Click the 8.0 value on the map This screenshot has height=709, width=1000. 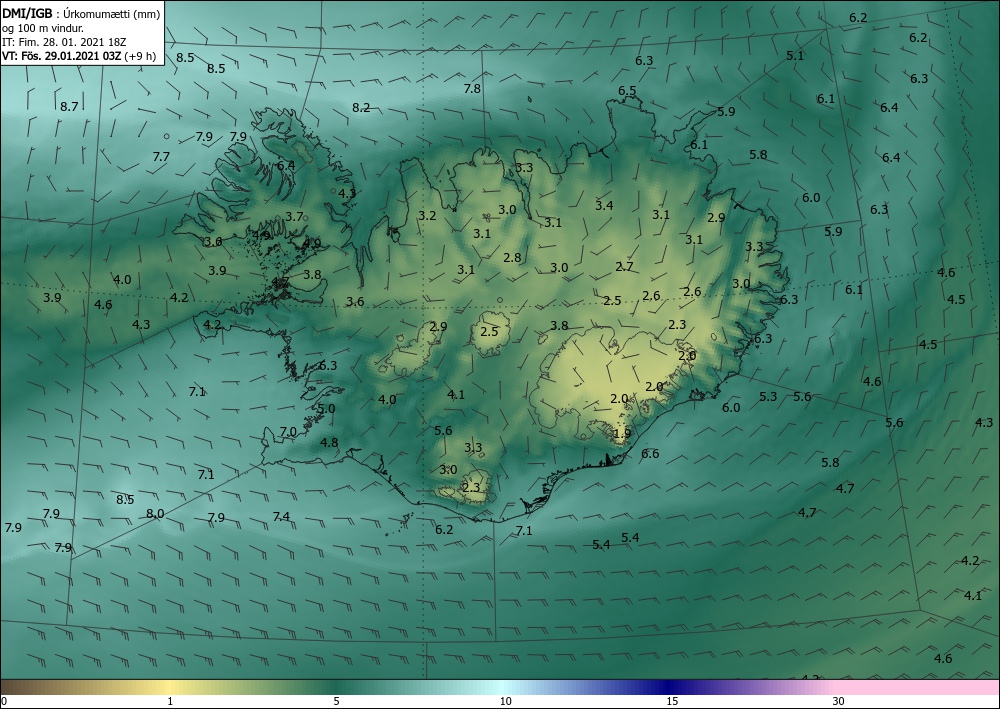155,513
